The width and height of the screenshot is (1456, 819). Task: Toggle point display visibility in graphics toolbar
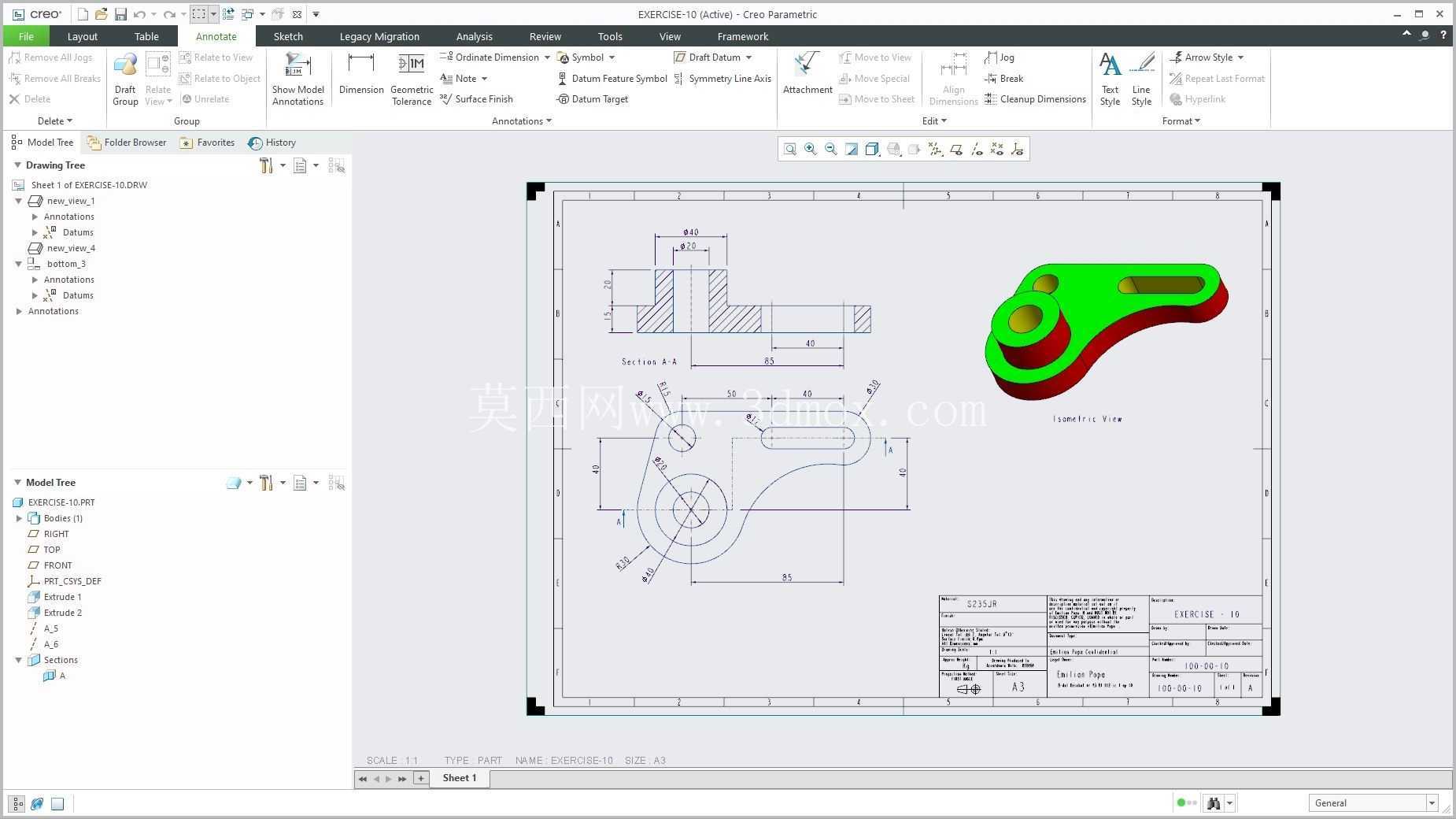996,149
